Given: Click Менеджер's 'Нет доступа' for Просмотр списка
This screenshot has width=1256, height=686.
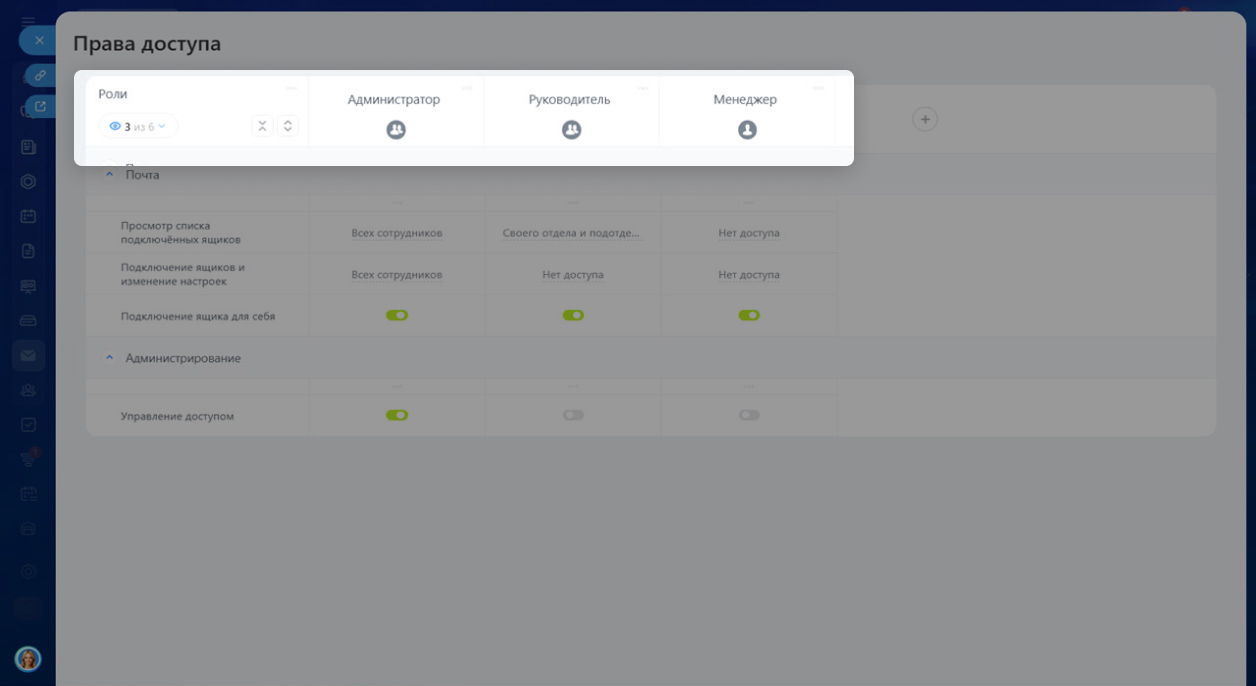Looking at the screenshot, I should click(x=749, y=233).
